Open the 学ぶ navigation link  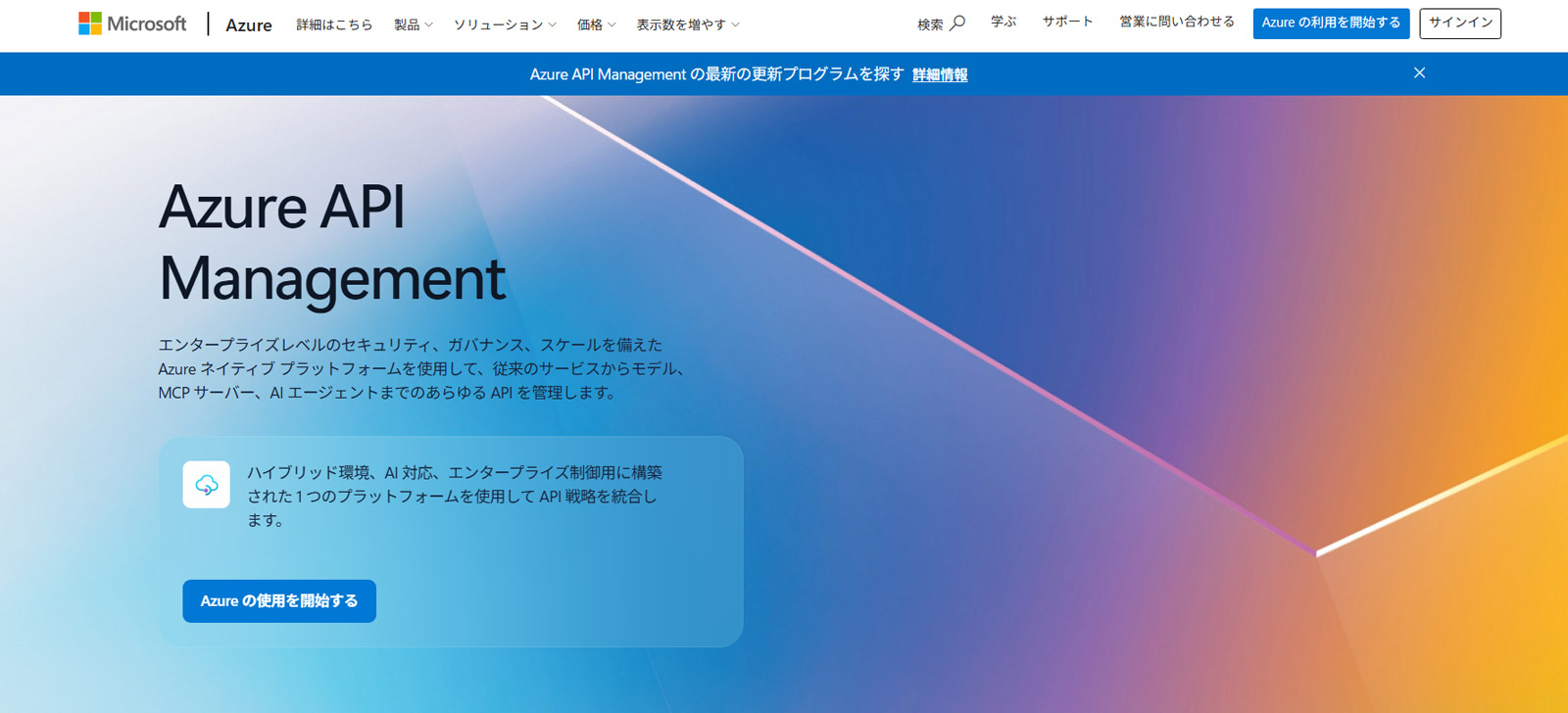1004,22
